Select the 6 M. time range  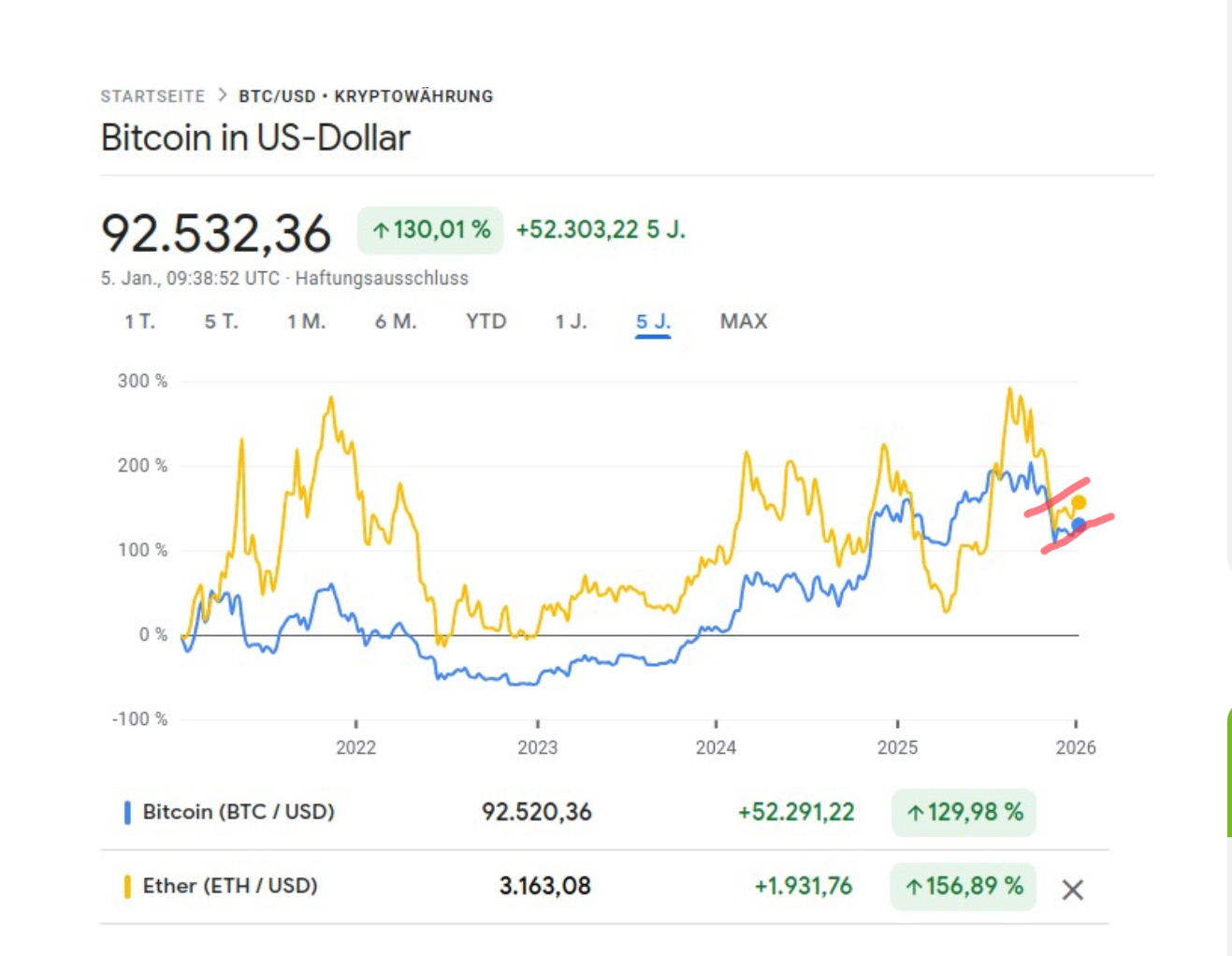396,322
